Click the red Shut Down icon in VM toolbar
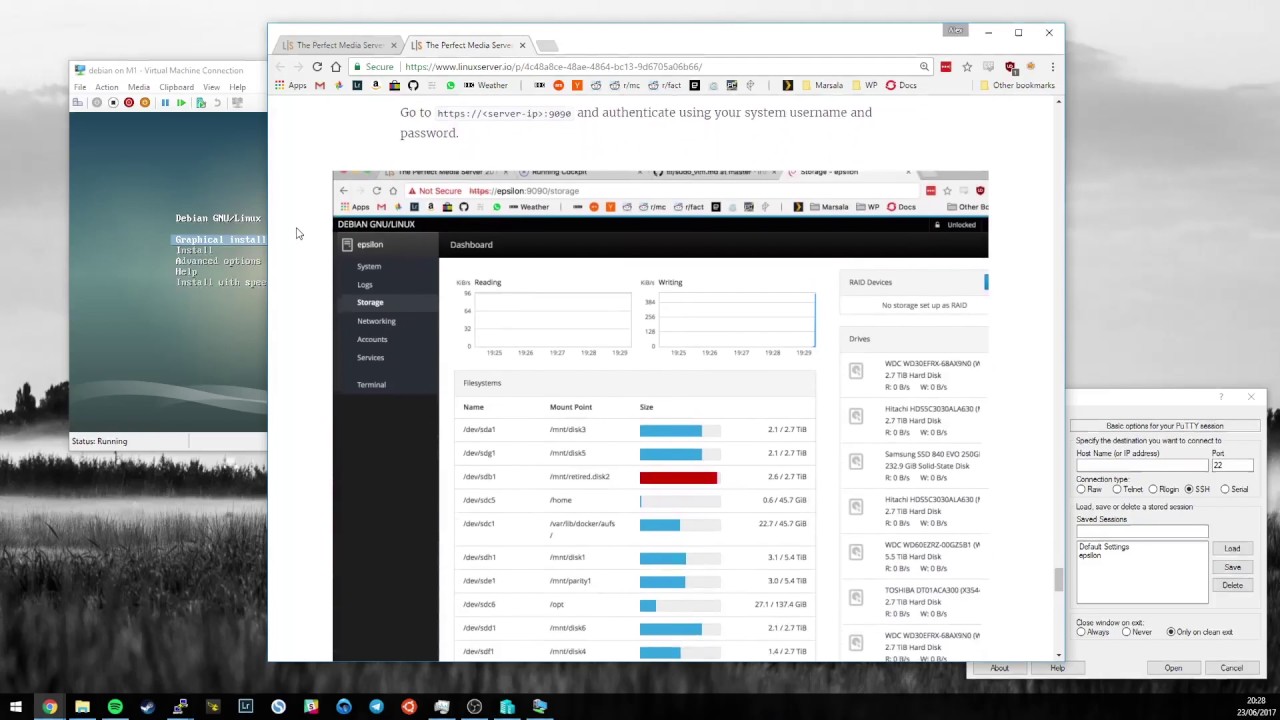Image resolution: width=1280 pixels, height=720 pixels. 129,103
